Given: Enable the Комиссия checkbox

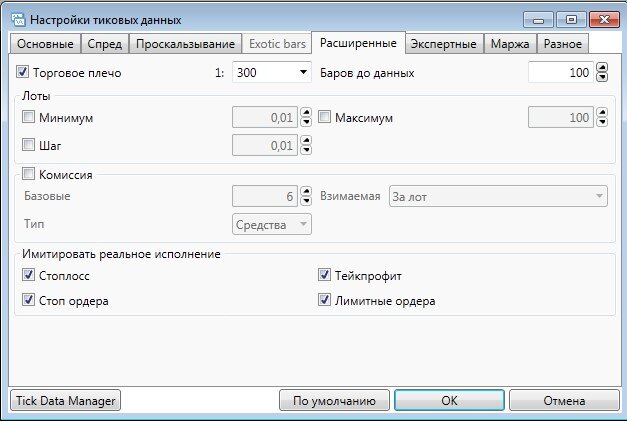Looking at the screenshot, I should (x=28, y=174).
